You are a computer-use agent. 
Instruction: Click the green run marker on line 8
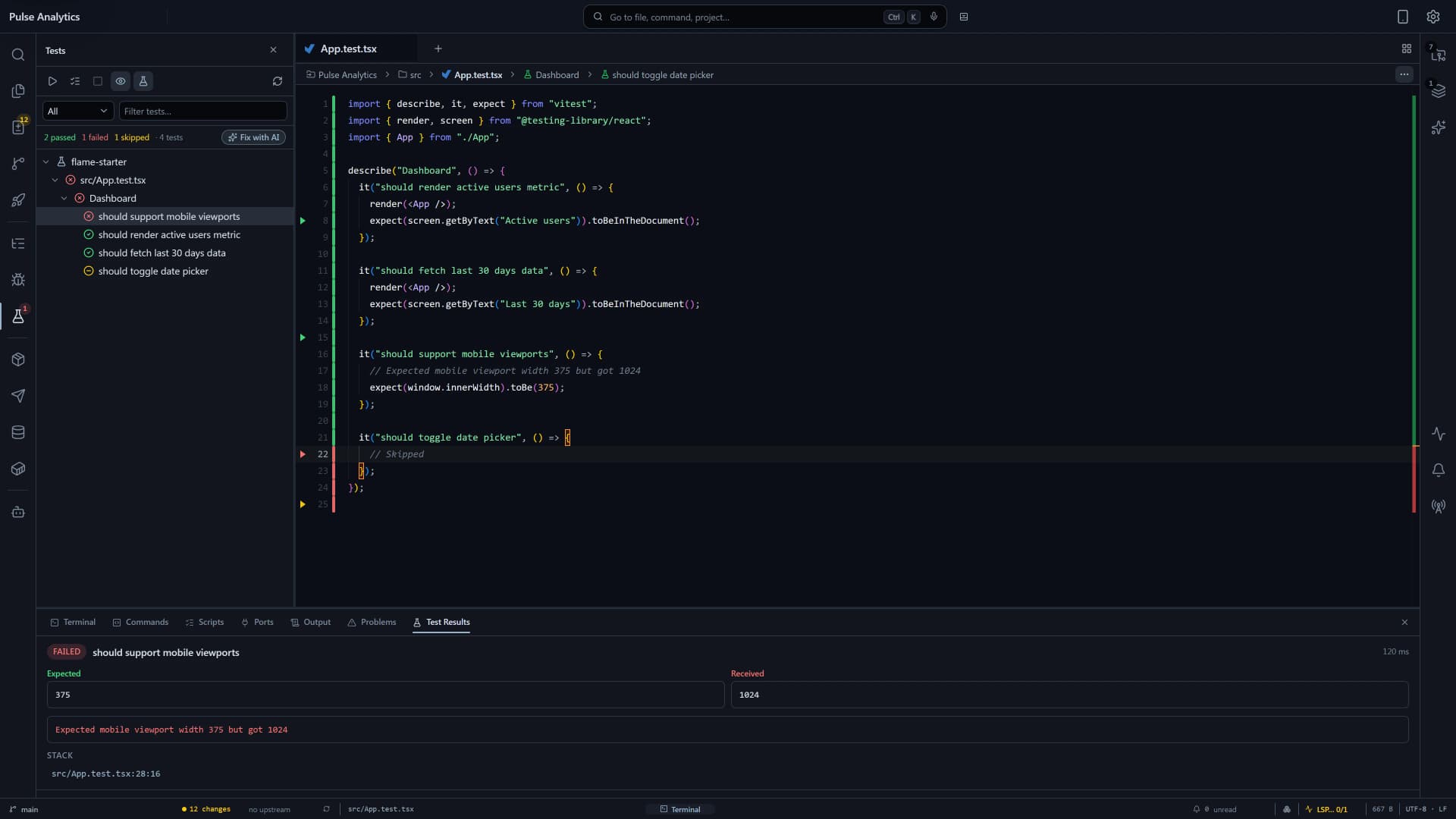tap(303, 221)
